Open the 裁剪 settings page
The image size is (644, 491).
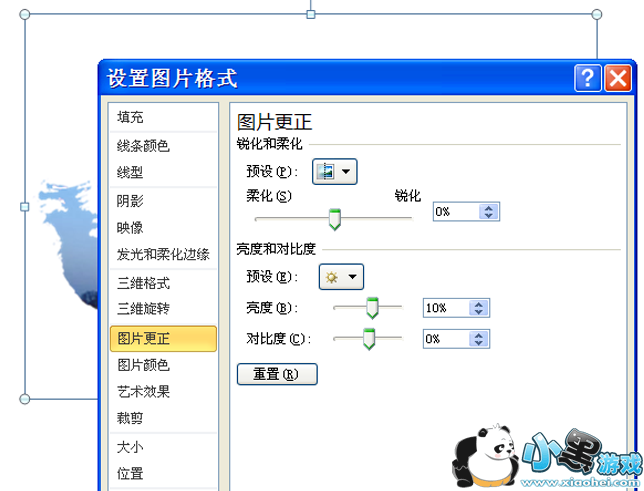click(163, 418)
